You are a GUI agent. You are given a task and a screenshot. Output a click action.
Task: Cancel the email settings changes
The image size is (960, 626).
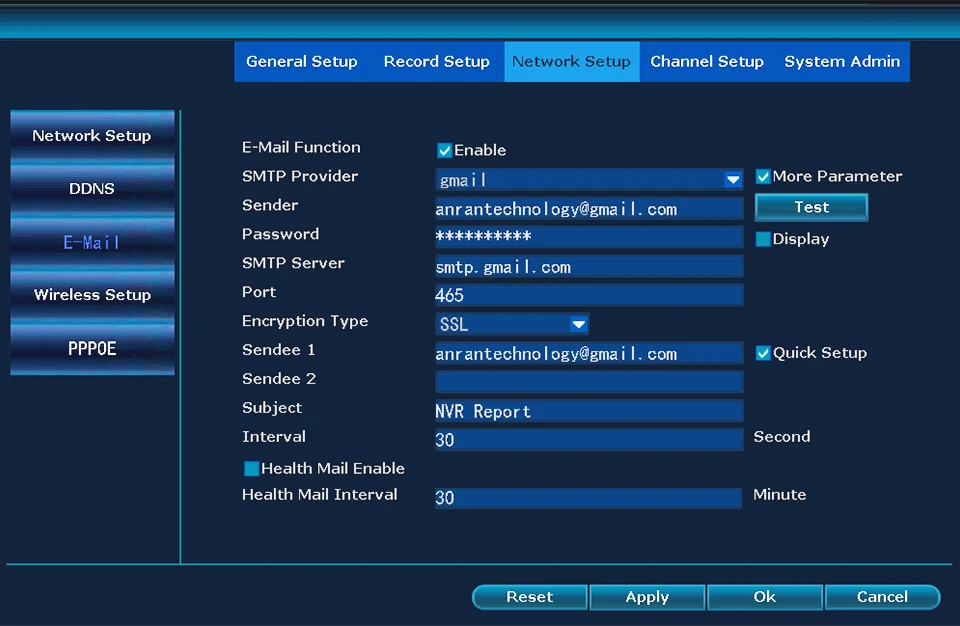tap(882, 597)
